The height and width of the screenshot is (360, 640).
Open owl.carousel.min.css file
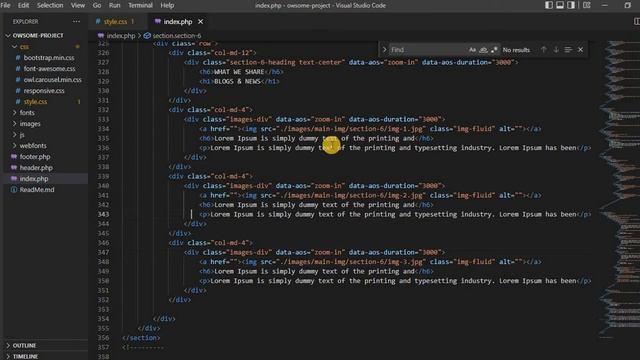(52, 80)
